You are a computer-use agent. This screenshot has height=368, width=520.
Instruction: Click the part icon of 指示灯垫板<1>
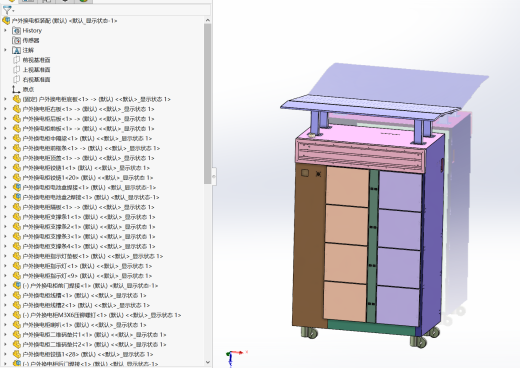coord(17,256)
